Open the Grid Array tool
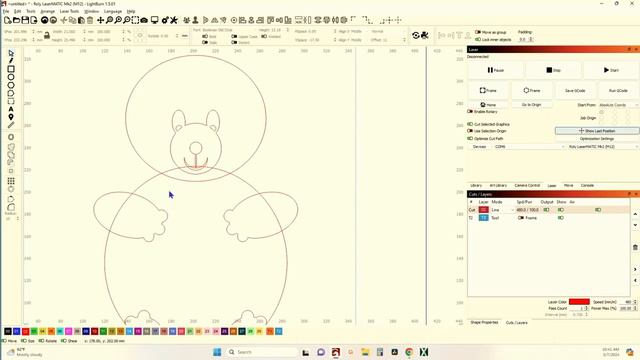The height and width of the screenshot is (360, 640). click(x=11, y=181)
